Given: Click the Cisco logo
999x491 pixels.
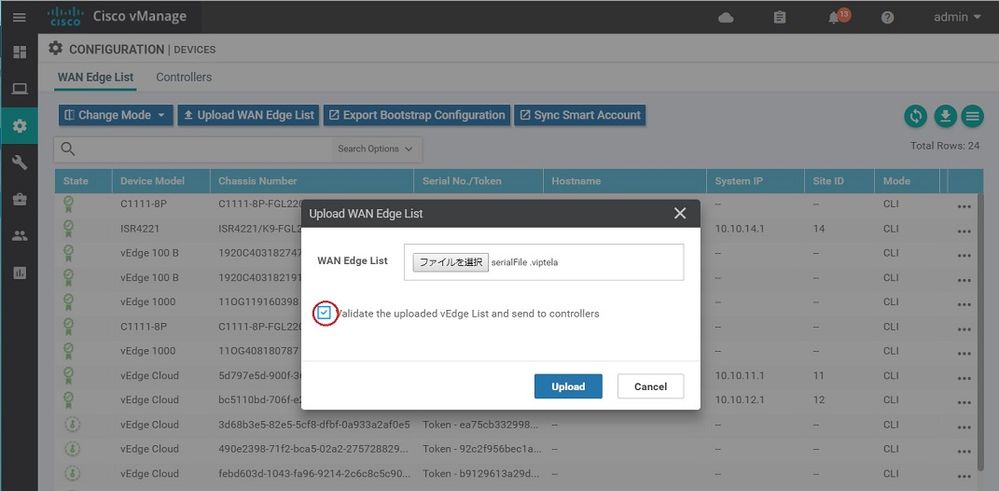Looking at the screenshot, I should pos(65,17).
